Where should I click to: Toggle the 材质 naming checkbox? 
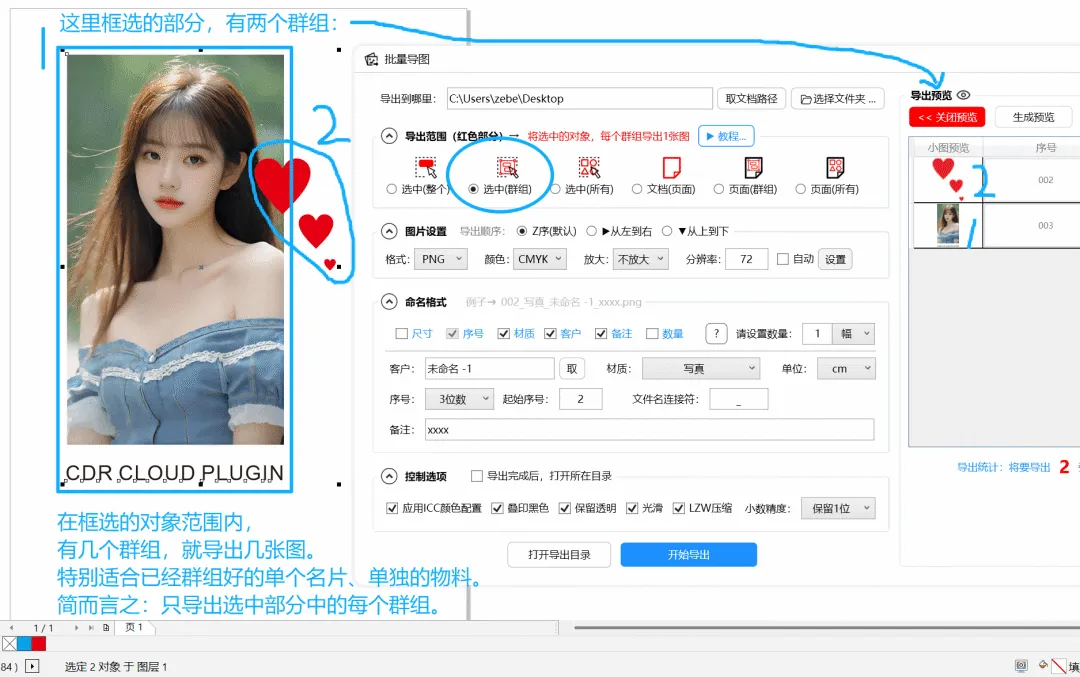(x=503, y=333)
